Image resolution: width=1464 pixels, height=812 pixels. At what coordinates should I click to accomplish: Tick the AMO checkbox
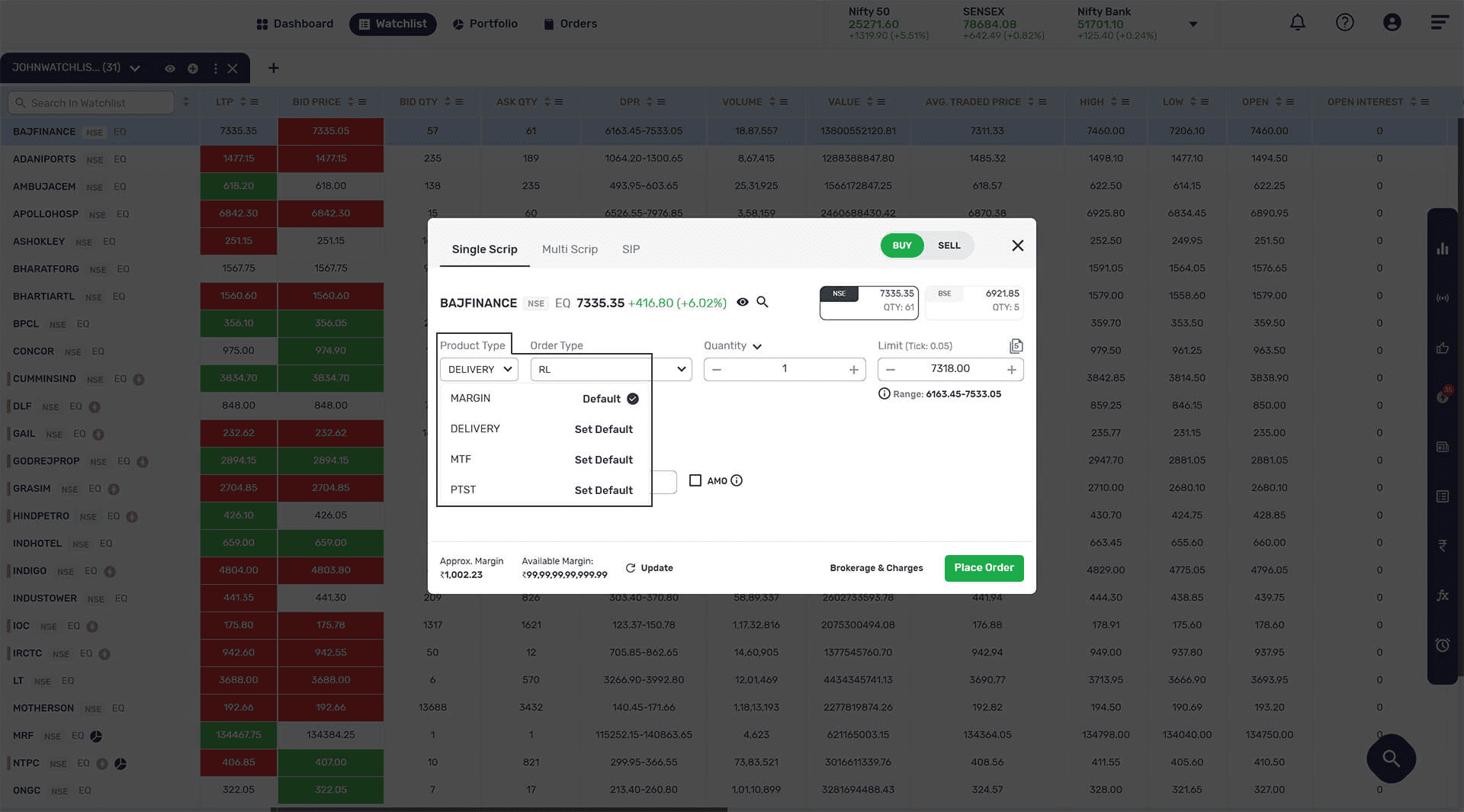click(x=695, y=480)
